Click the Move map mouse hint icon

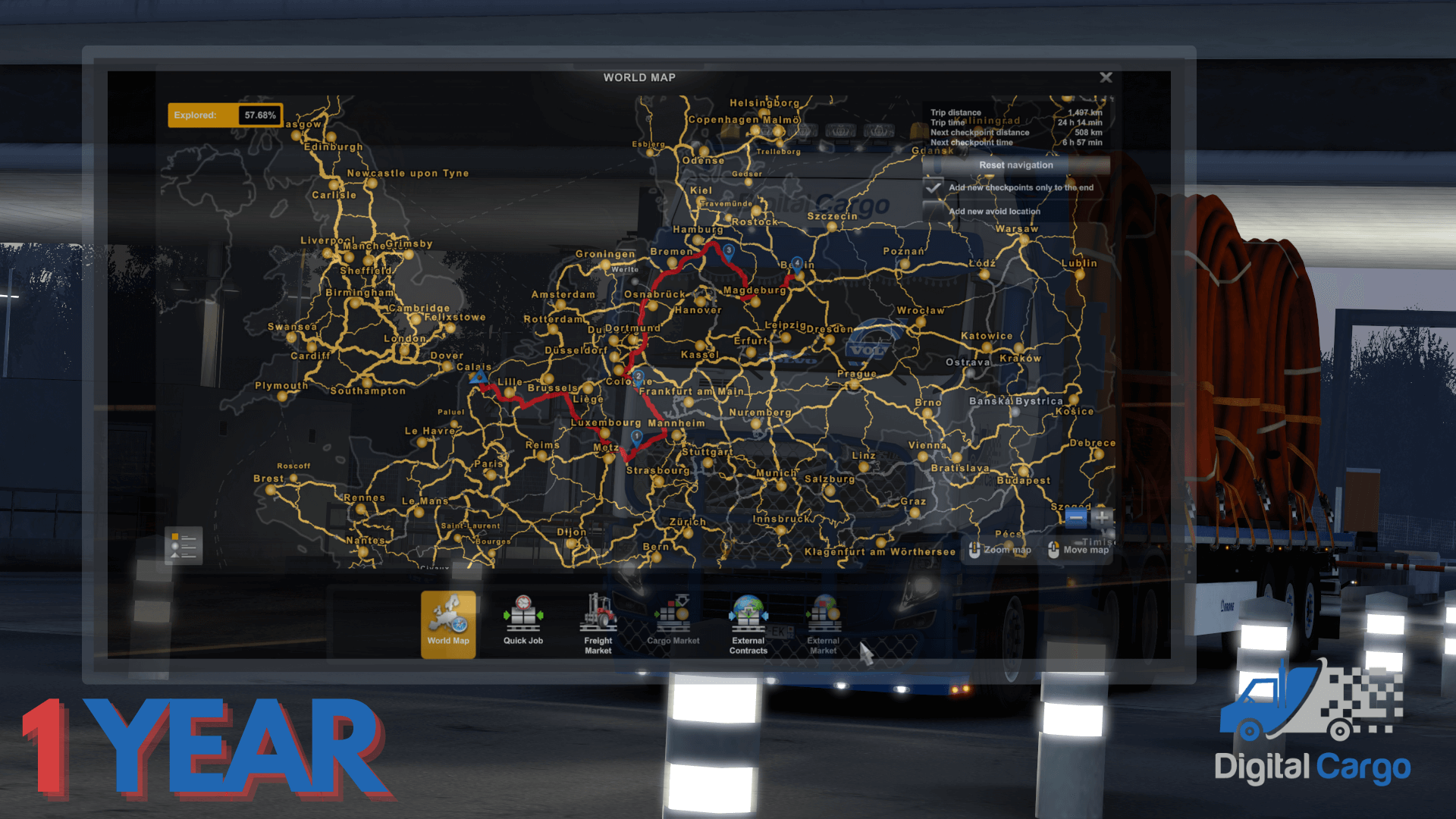point(1053,550)
